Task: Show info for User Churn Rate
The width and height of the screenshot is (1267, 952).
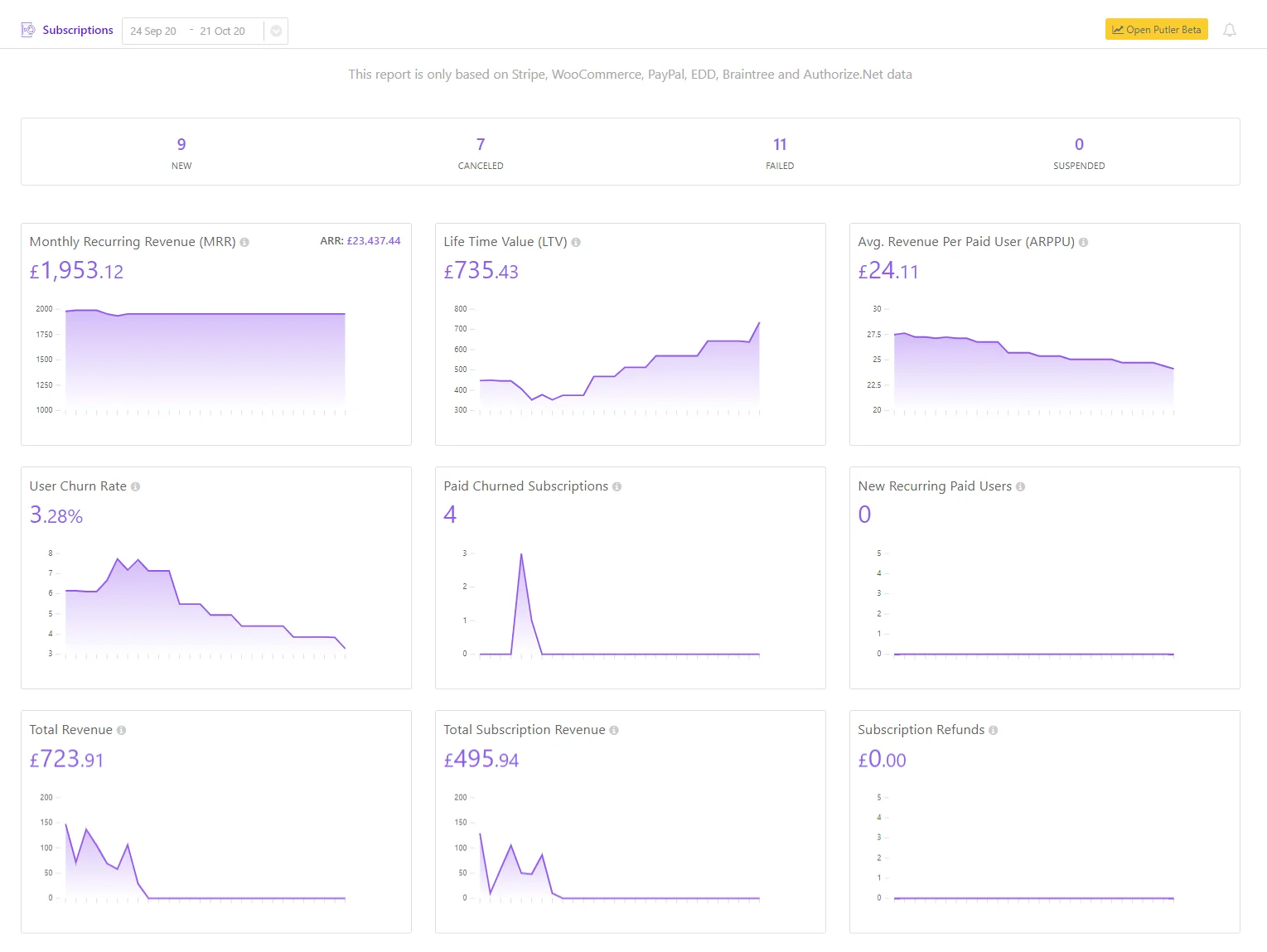Action: click(x=135, y=487)
